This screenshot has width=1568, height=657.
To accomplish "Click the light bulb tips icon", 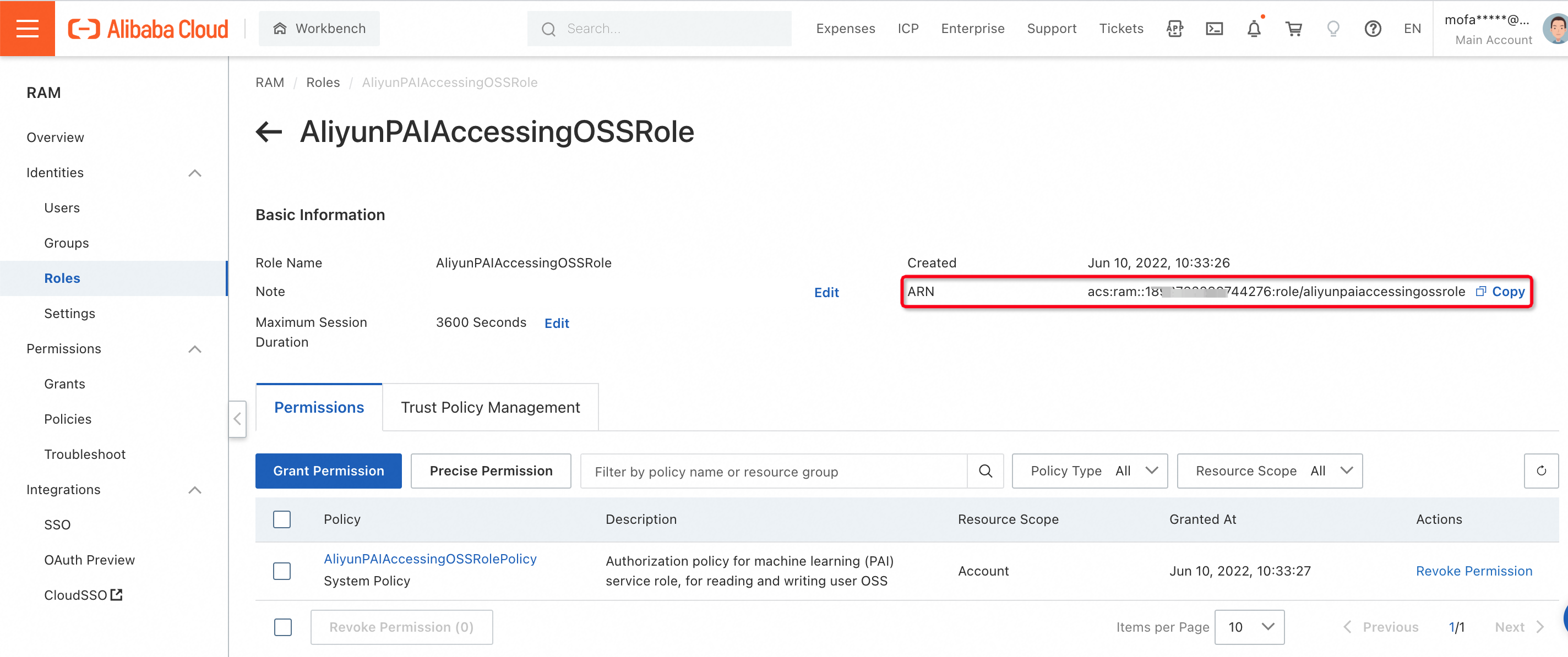I will pos(1333,29).
